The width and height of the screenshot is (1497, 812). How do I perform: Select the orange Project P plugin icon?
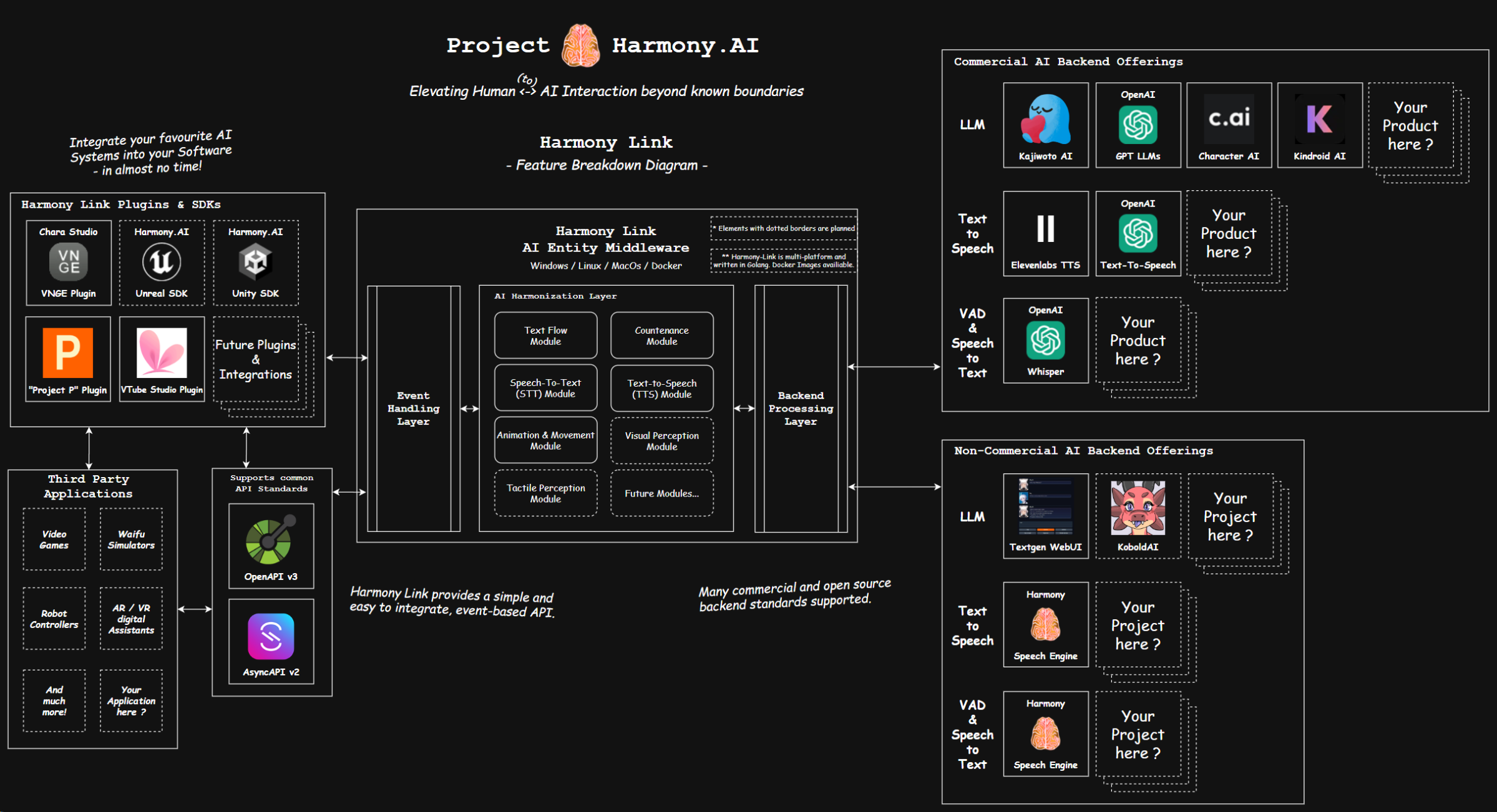[x=68, y=353]
